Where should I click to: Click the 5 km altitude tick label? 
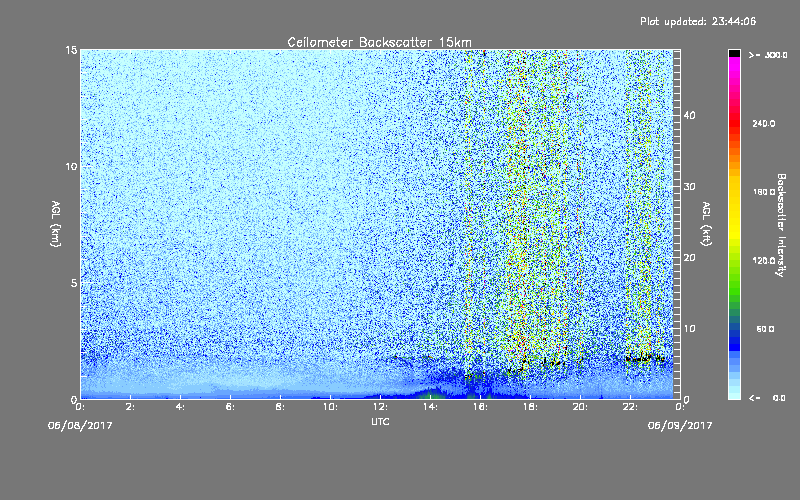pos(73,283)
